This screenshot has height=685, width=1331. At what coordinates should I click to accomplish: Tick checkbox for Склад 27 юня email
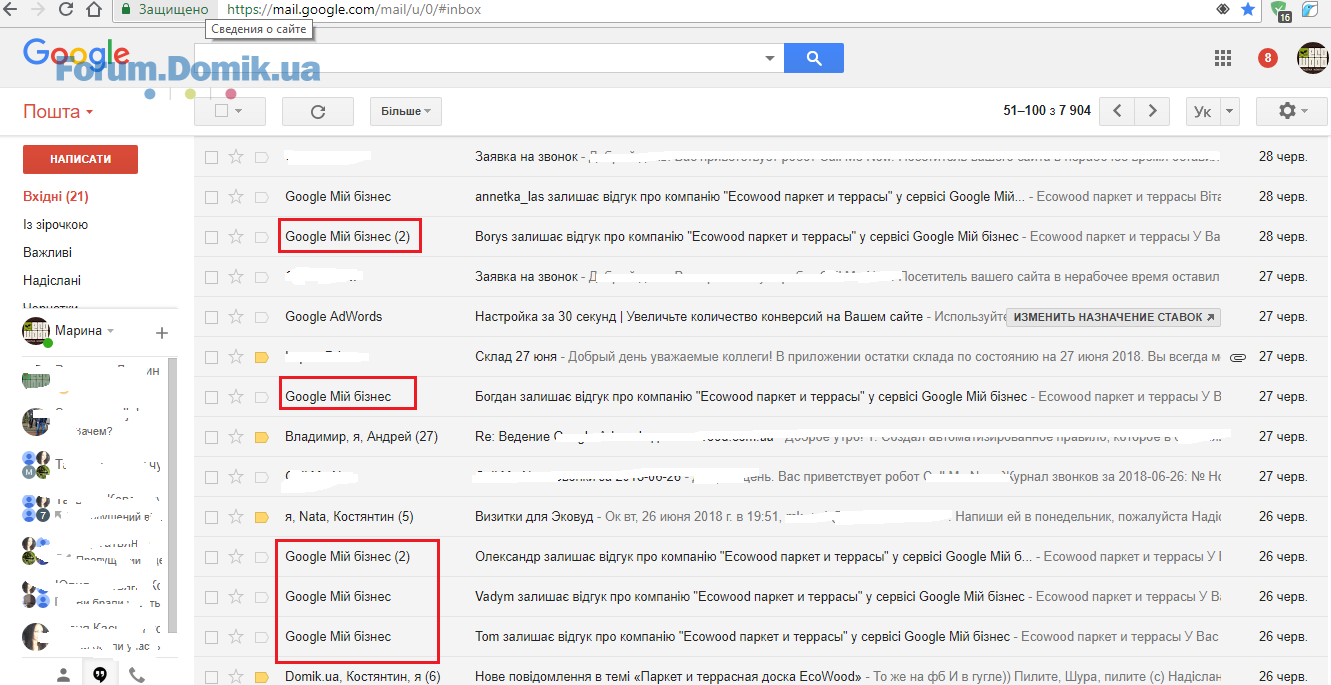click(211, 357)
